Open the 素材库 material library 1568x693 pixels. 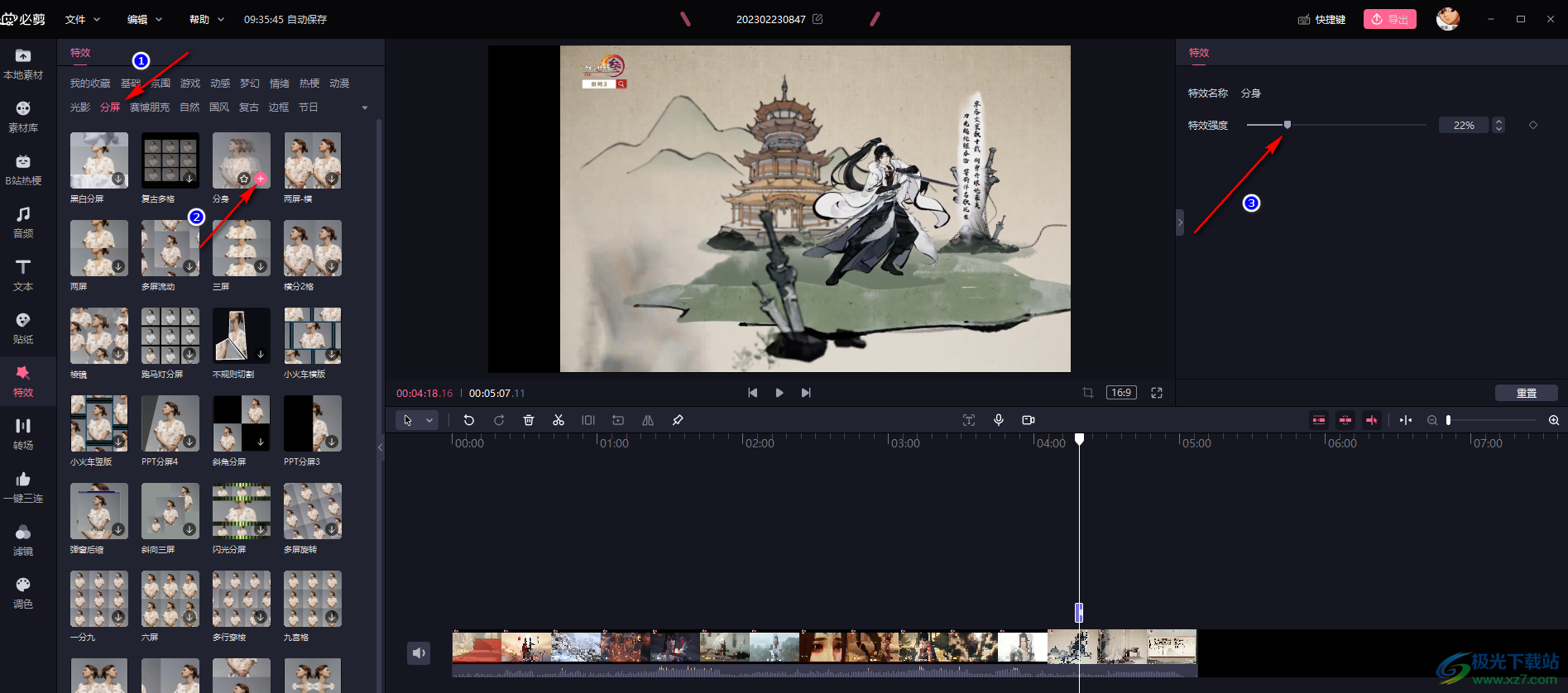click(23, 117)
